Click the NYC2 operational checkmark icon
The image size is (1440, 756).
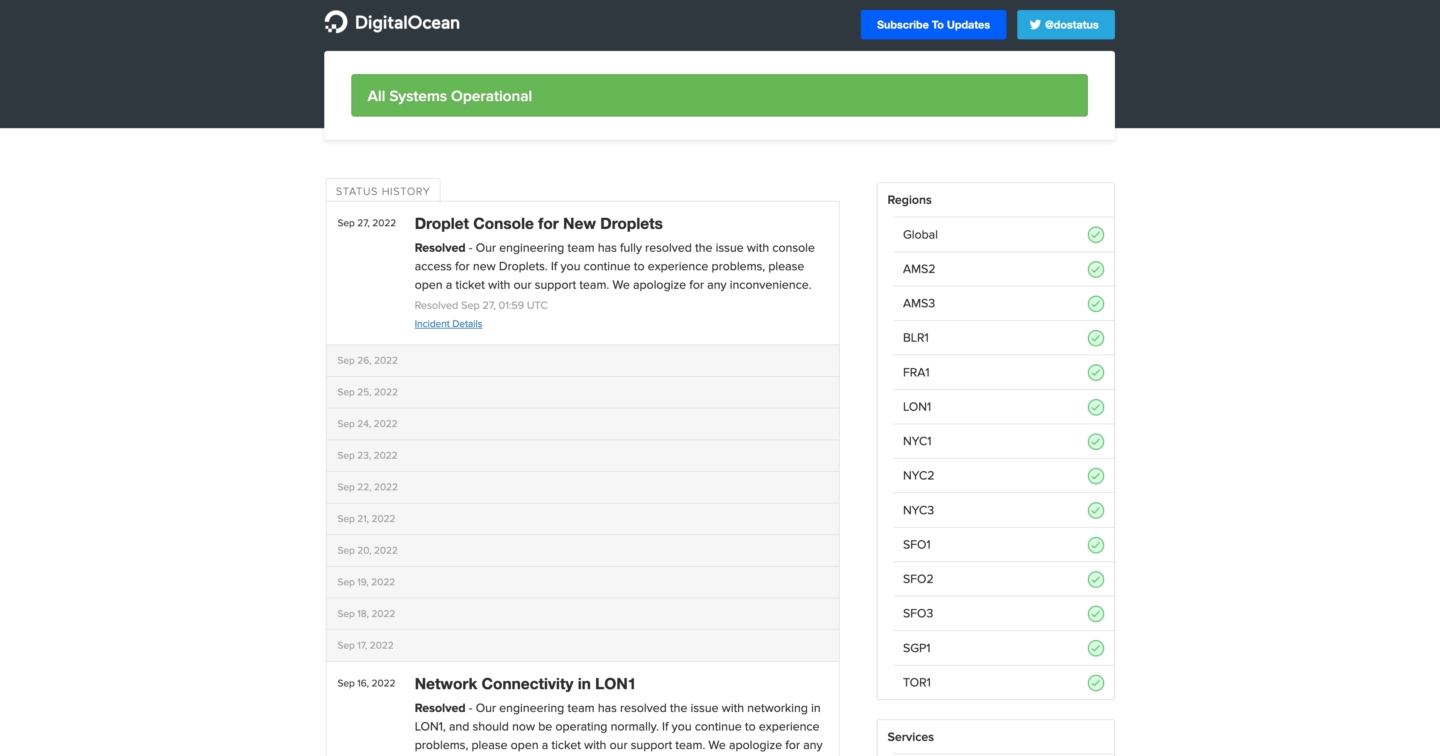[x=1096, y=476]
